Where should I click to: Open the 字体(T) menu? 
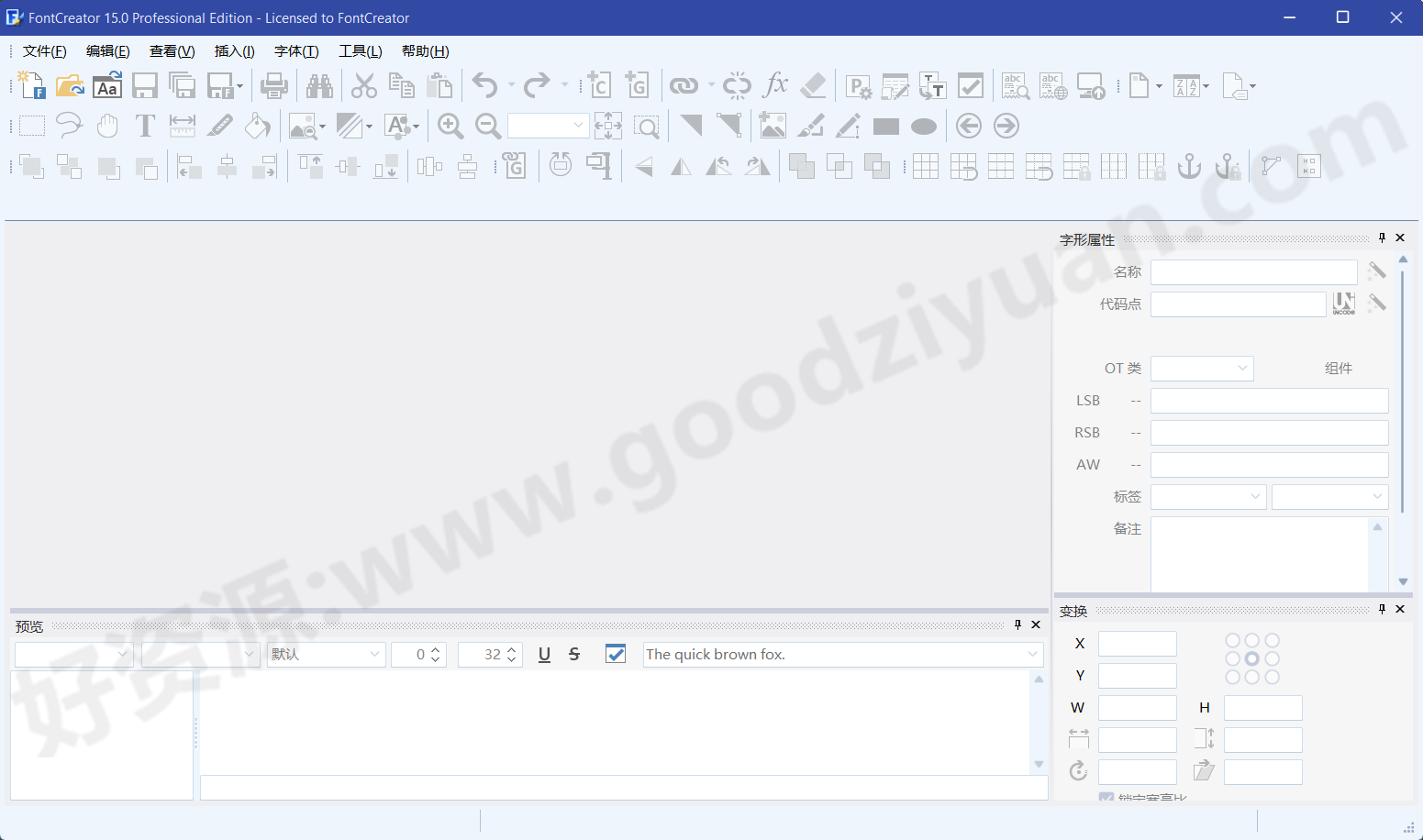pos(295,50)
